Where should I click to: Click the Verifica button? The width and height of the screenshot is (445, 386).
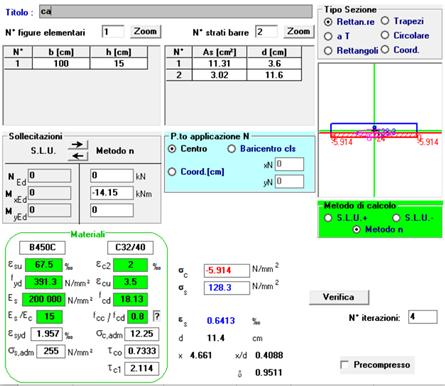(x=339, y=297)
